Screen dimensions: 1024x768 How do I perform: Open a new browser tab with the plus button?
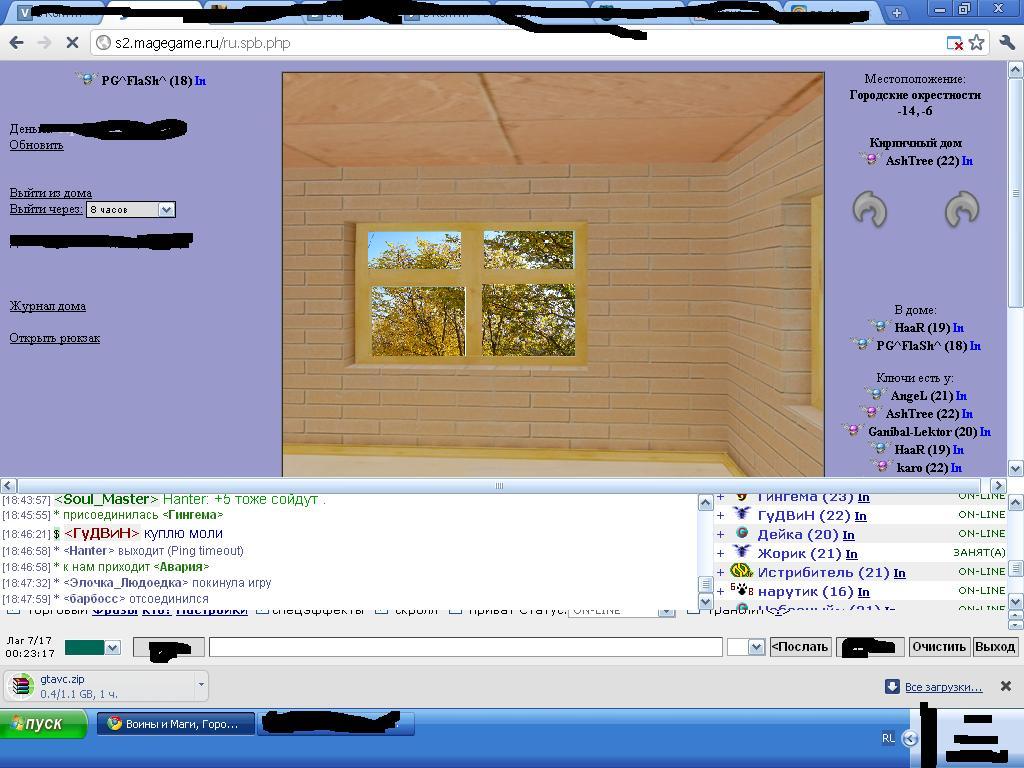pos(897,12)
